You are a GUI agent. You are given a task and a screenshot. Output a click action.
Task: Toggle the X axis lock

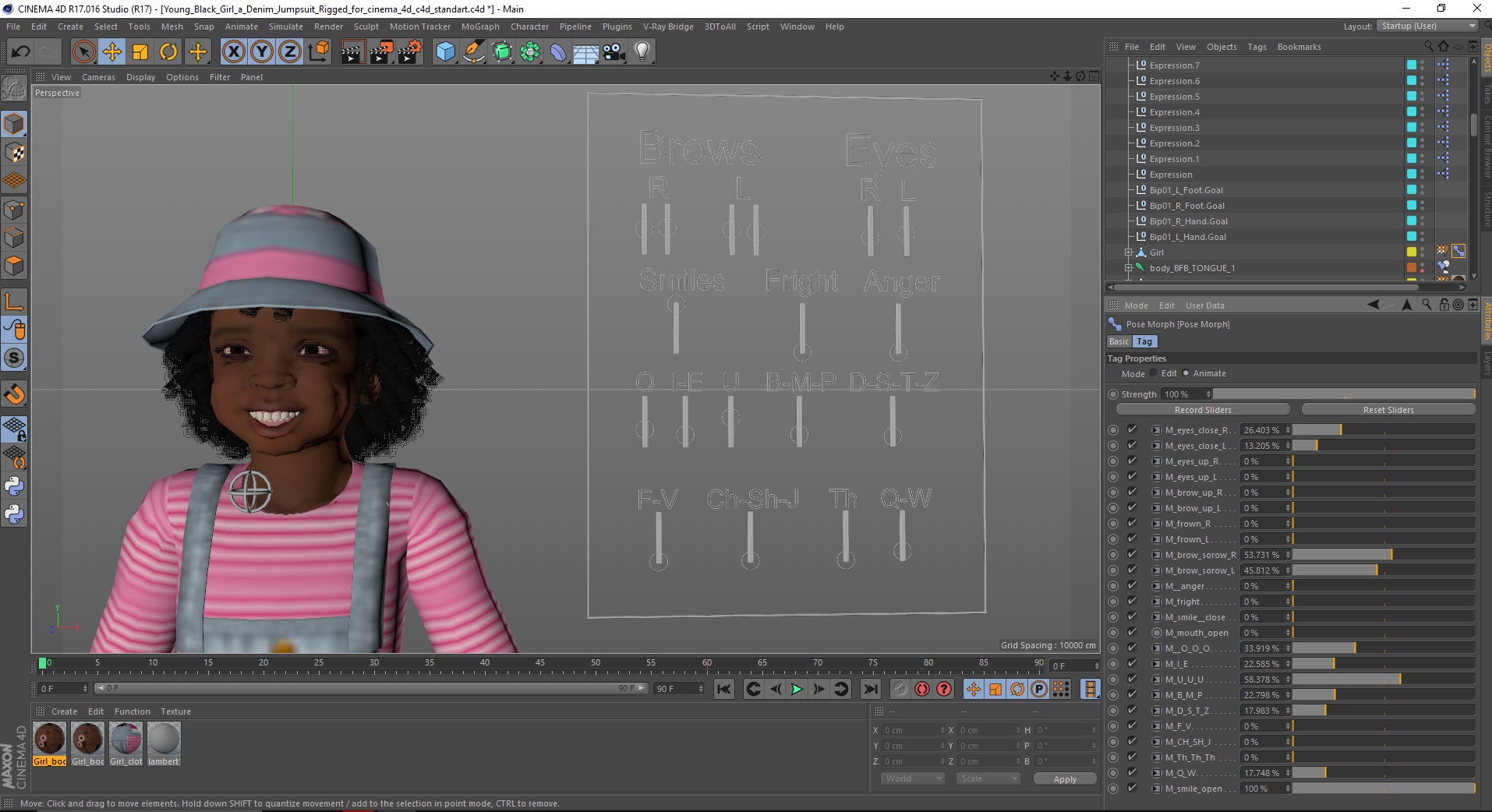pos(233,52)
